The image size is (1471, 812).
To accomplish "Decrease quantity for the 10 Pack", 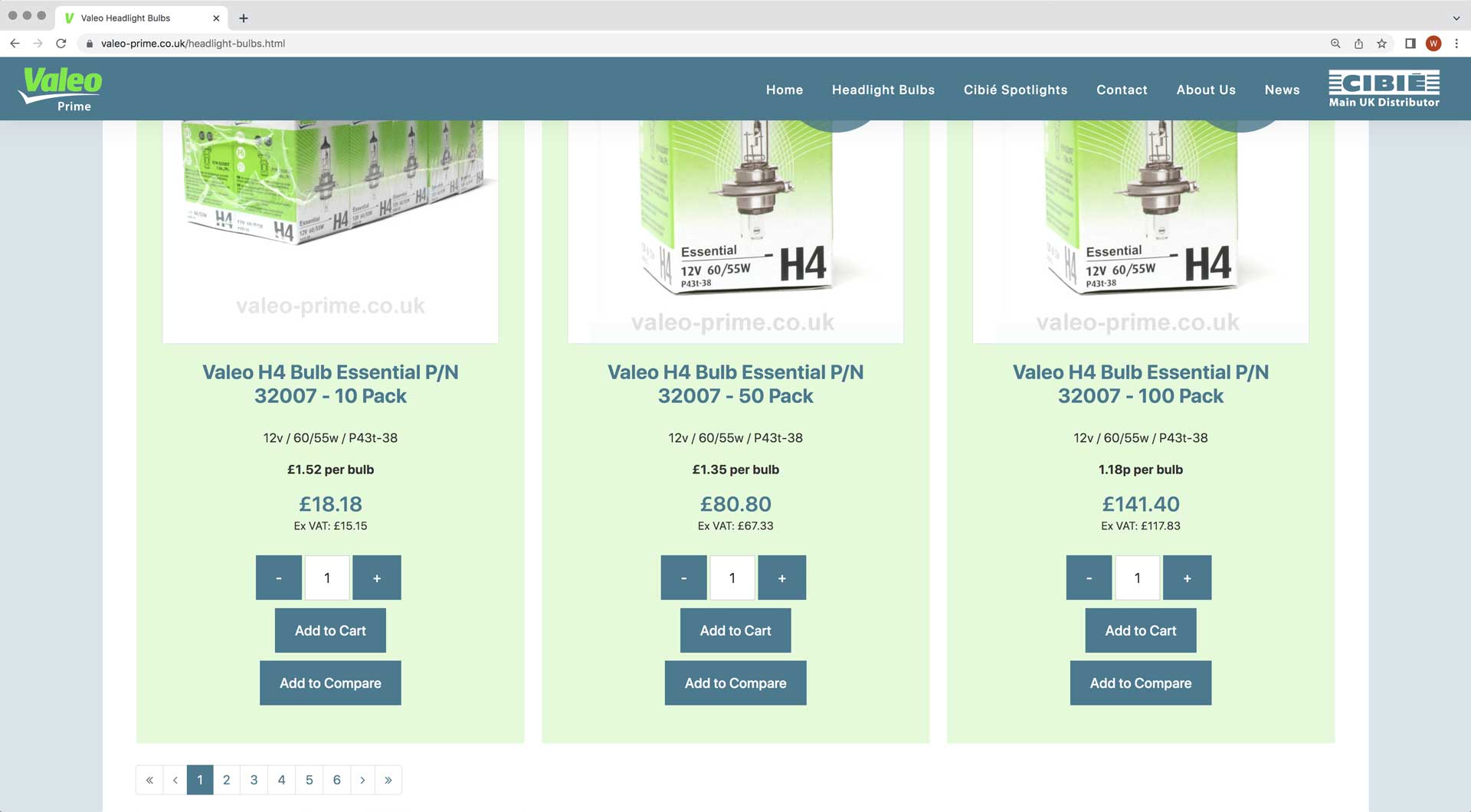I will click(279, 578).
